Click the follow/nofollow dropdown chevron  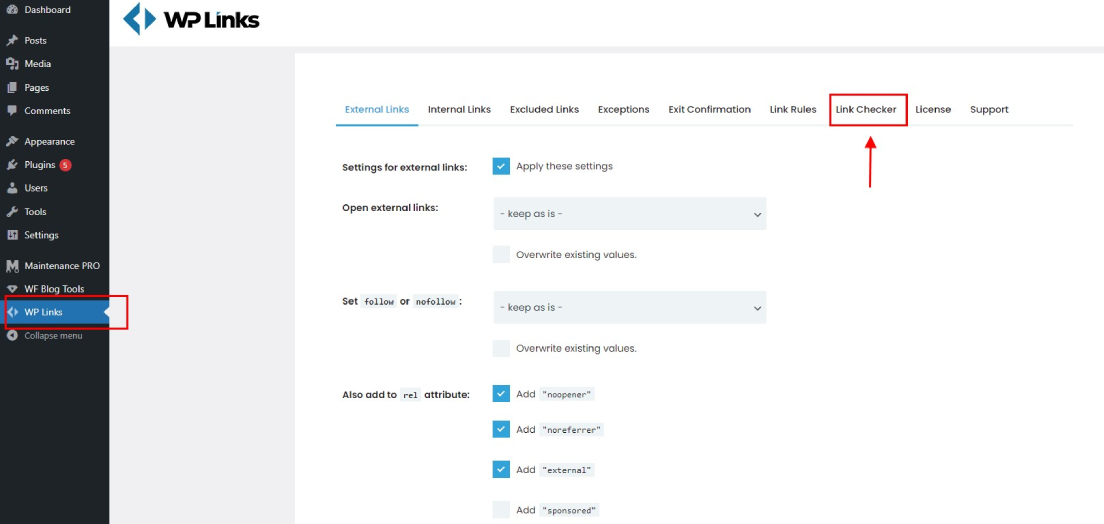click(758, 308)
